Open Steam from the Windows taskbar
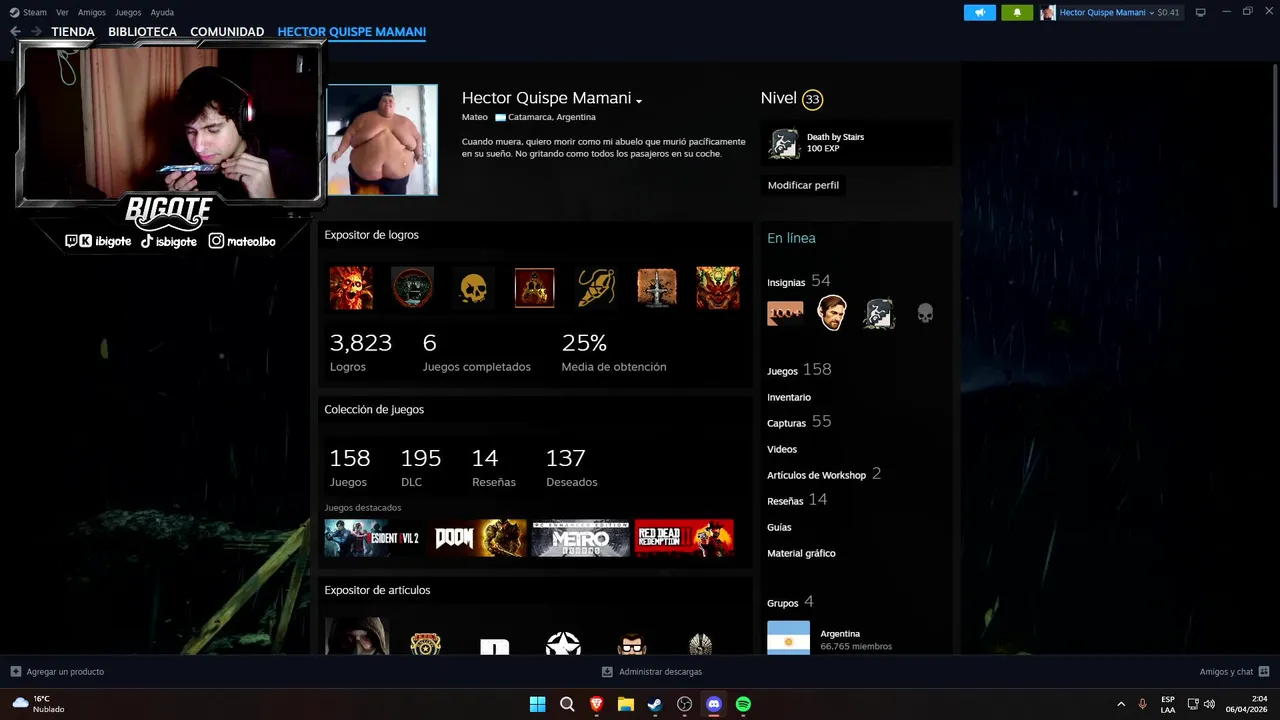1280x720 pixels. (x=655, y=704)
